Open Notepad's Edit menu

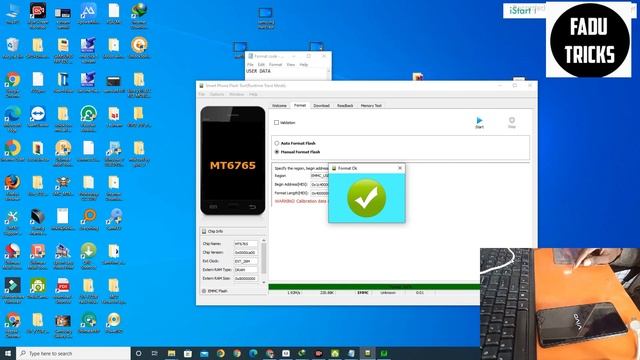(x=261, y=64)
